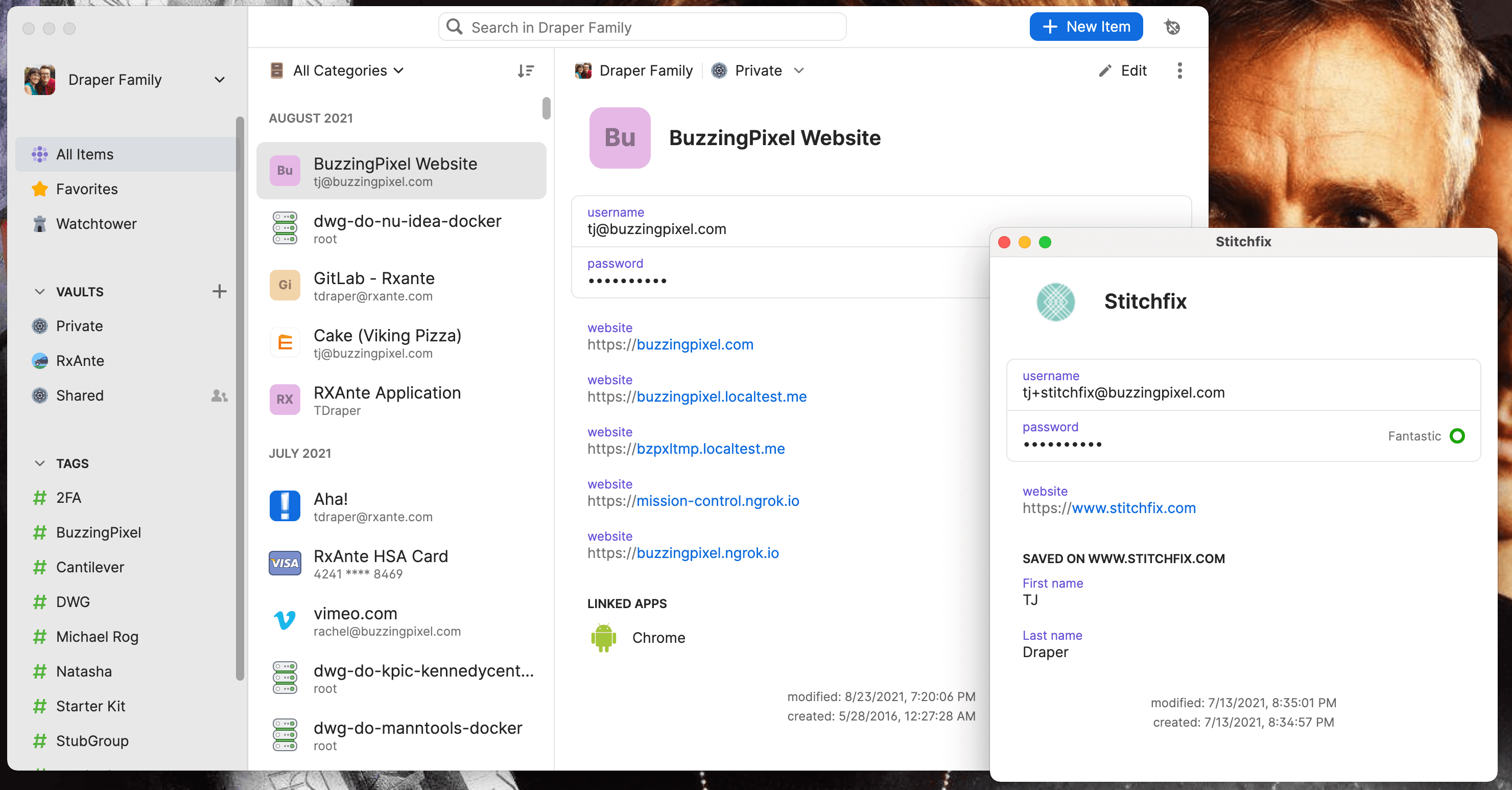Click the RxAnte vault icon in sidebar
Screen dimensions: 1512x790
(x=40, y=361)
